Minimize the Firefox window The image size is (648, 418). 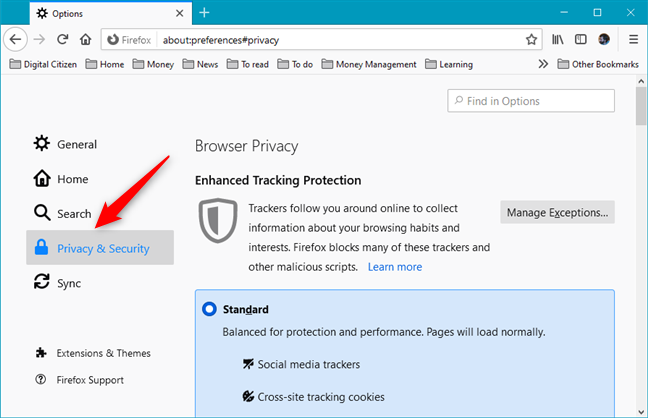(564, 12)
